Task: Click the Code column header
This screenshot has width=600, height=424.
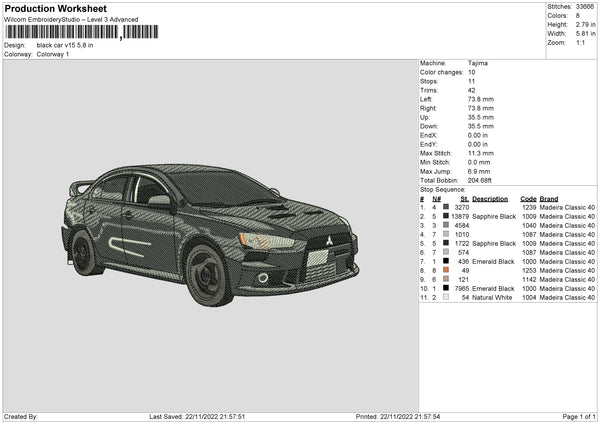Action: pos(528,198)
